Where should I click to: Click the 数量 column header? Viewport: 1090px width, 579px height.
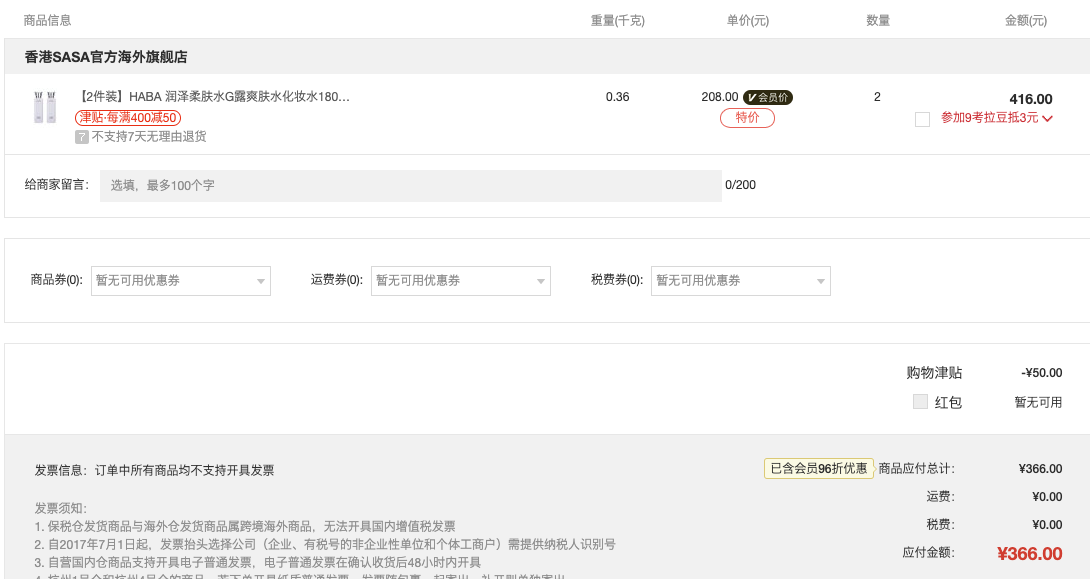878,21
